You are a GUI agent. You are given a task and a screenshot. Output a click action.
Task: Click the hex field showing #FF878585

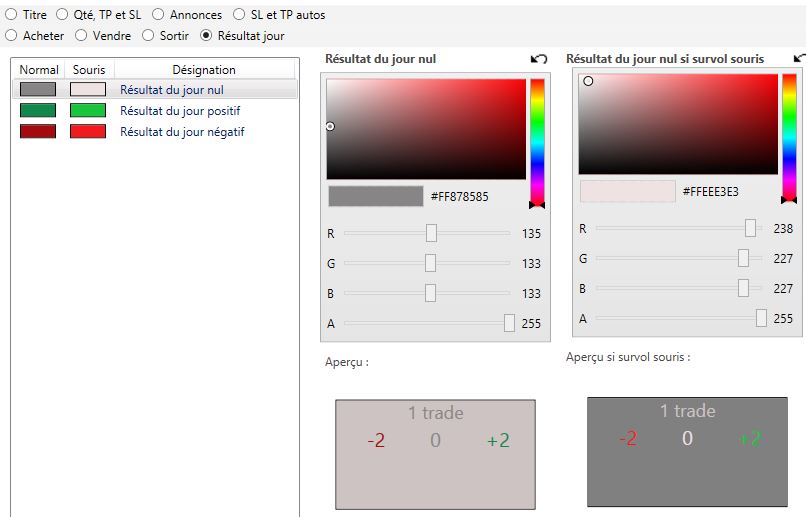tap(459, 197)
